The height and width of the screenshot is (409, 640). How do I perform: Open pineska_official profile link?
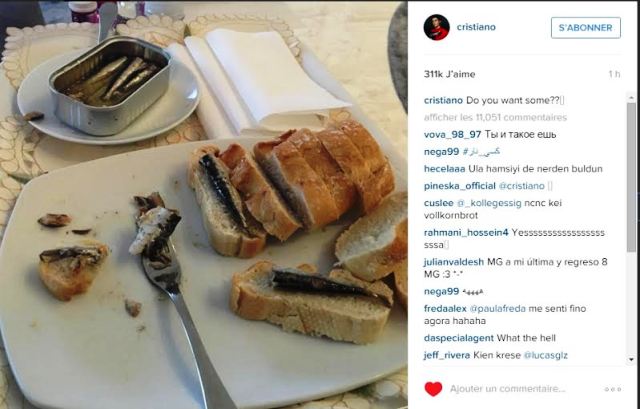click(460, 186)
